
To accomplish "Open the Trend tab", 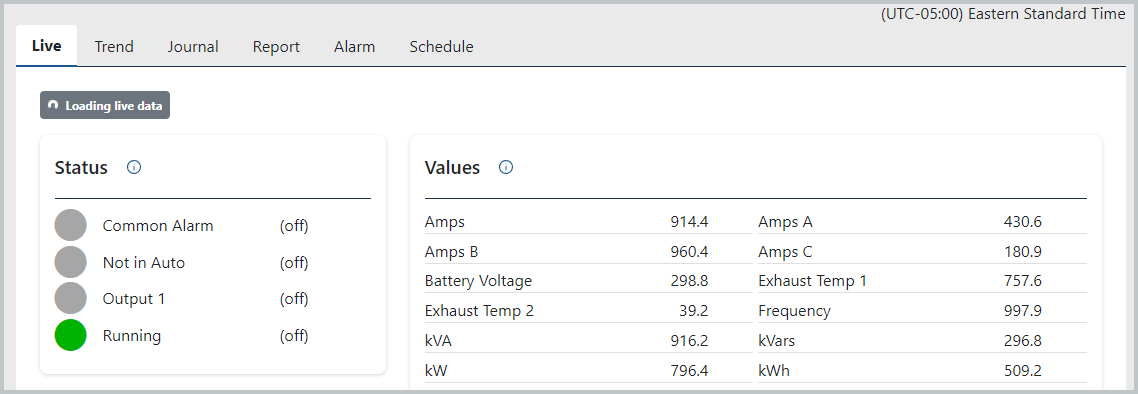I will (x=114, y=46).
